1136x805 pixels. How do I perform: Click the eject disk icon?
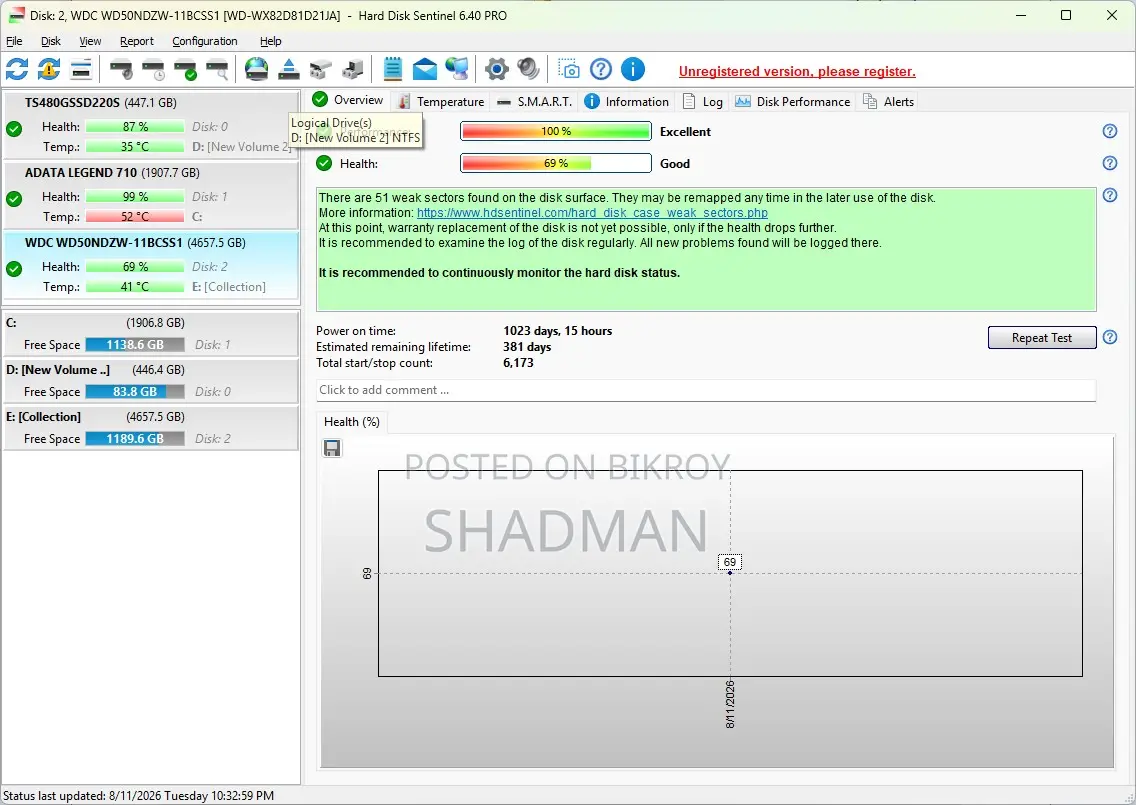click(288, 70)
